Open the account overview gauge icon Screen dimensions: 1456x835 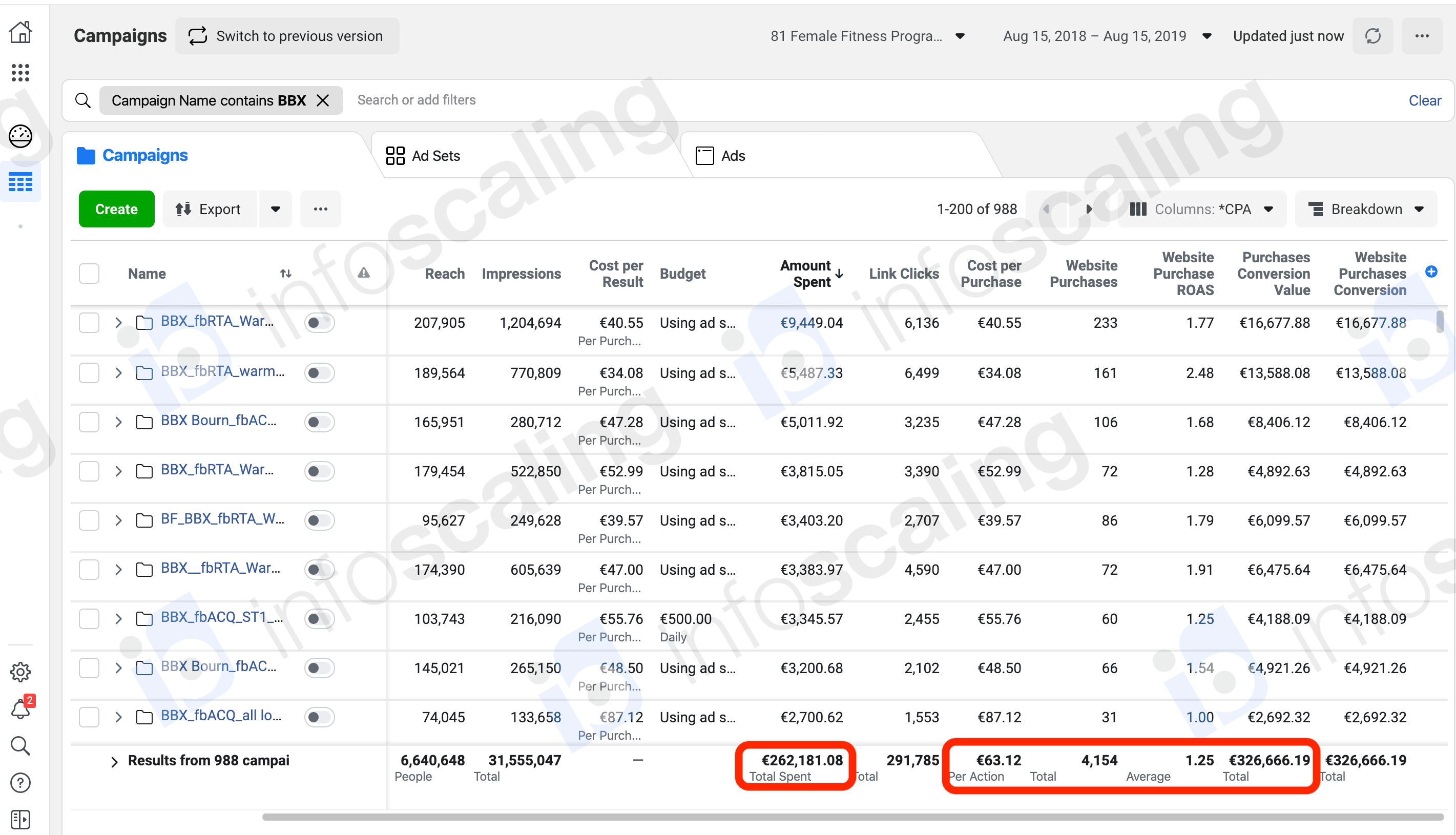[20, 136]
